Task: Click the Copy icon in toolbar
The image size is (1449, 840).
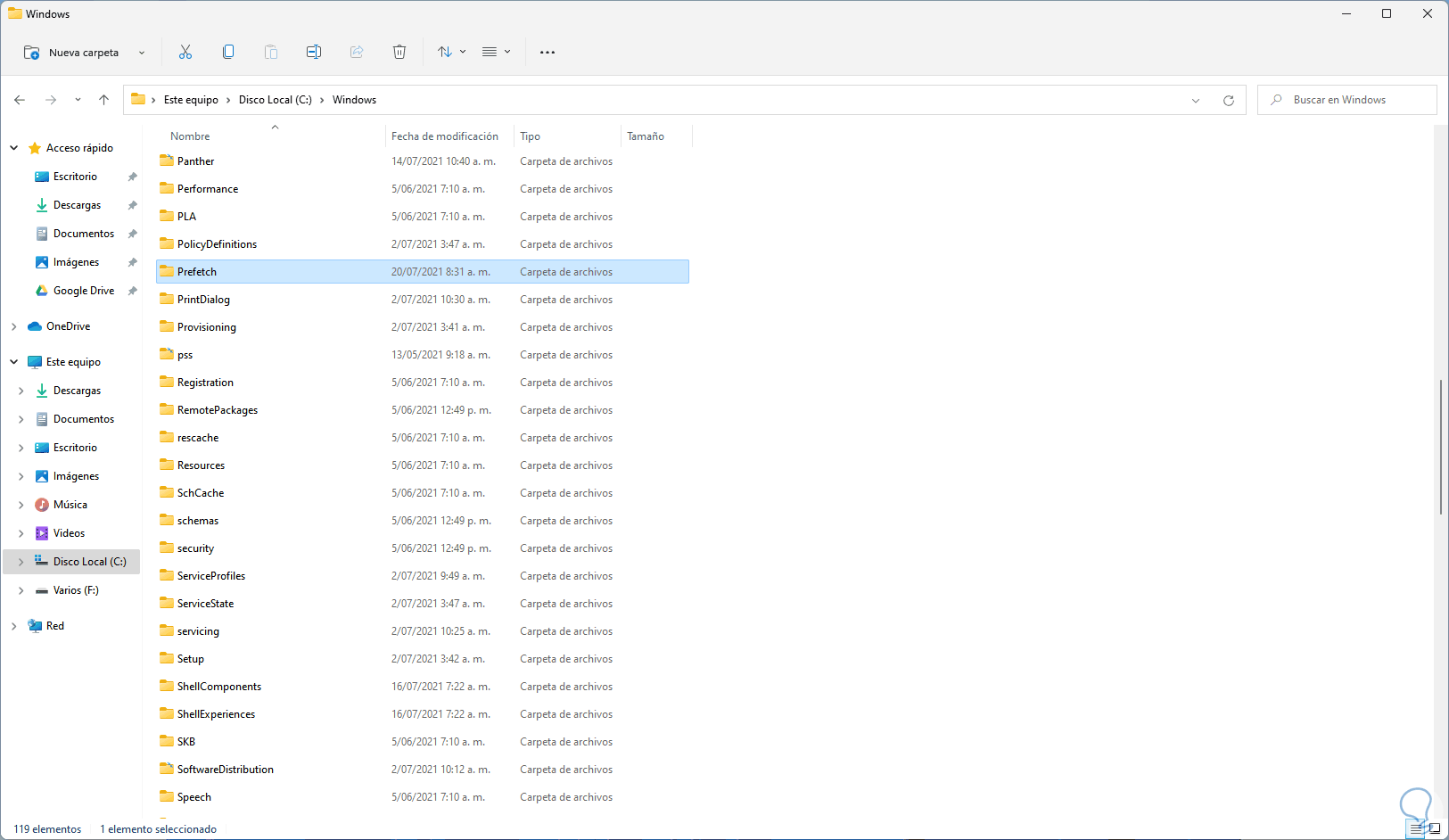Action: (x=228, y=52)
